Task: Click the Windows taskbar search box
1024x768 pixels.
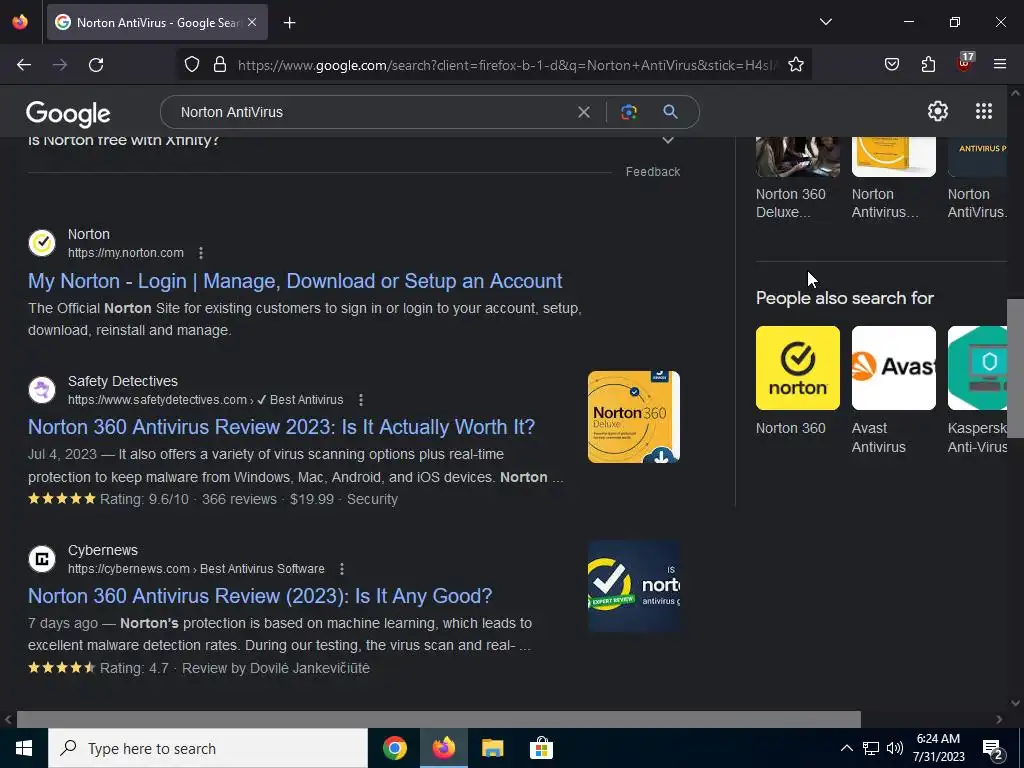Action: (x=208, y=748)
